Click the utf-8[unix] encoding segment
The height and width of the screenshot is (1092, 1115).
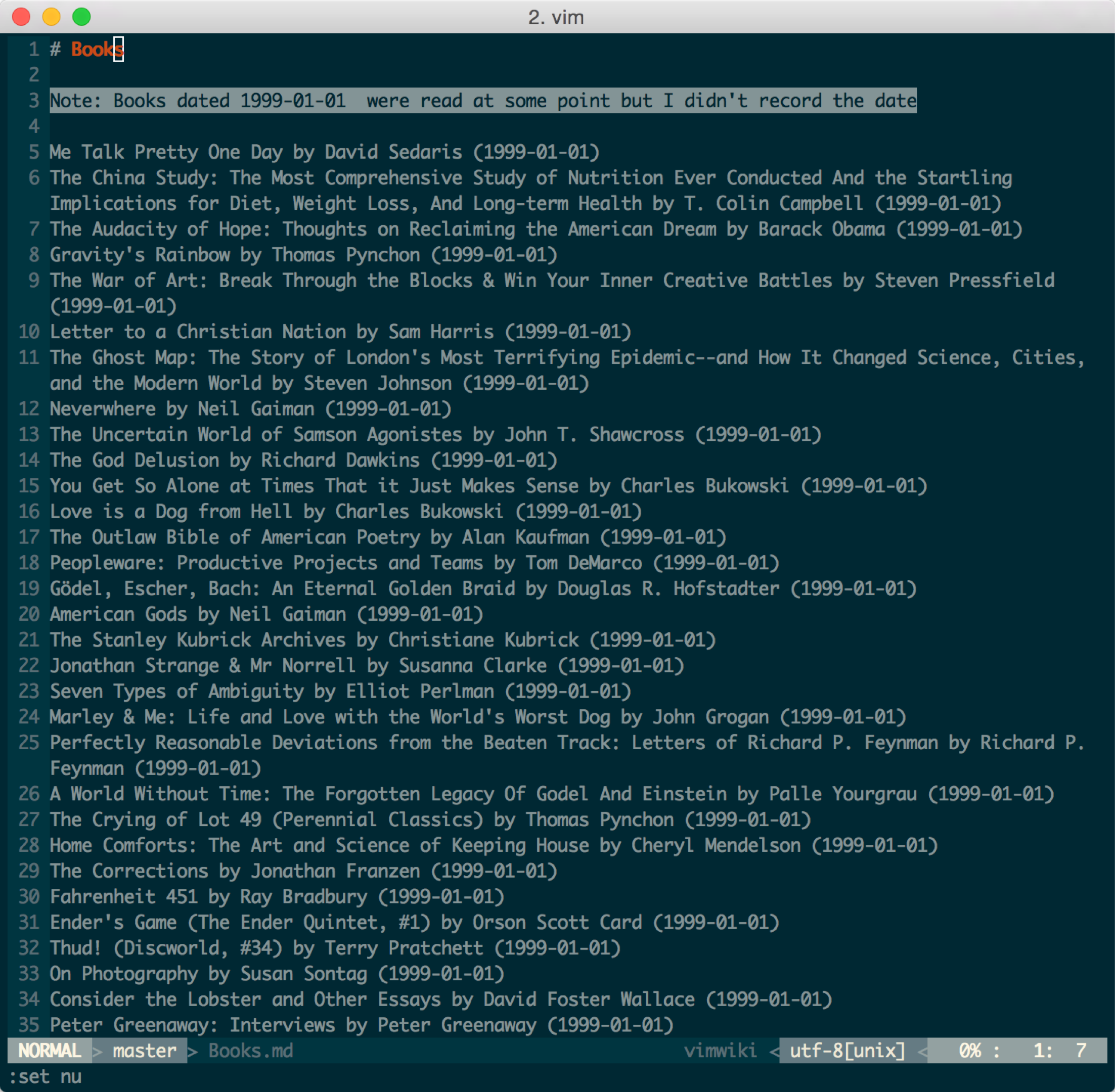847,1050
